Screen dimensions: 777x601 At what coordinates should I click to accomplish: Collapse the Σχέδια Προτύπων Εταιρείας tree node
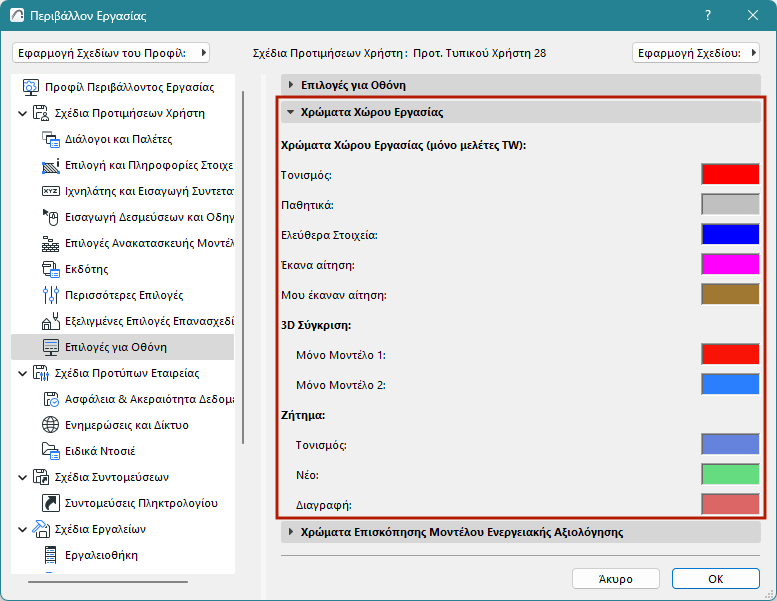[x=22, y=374]
